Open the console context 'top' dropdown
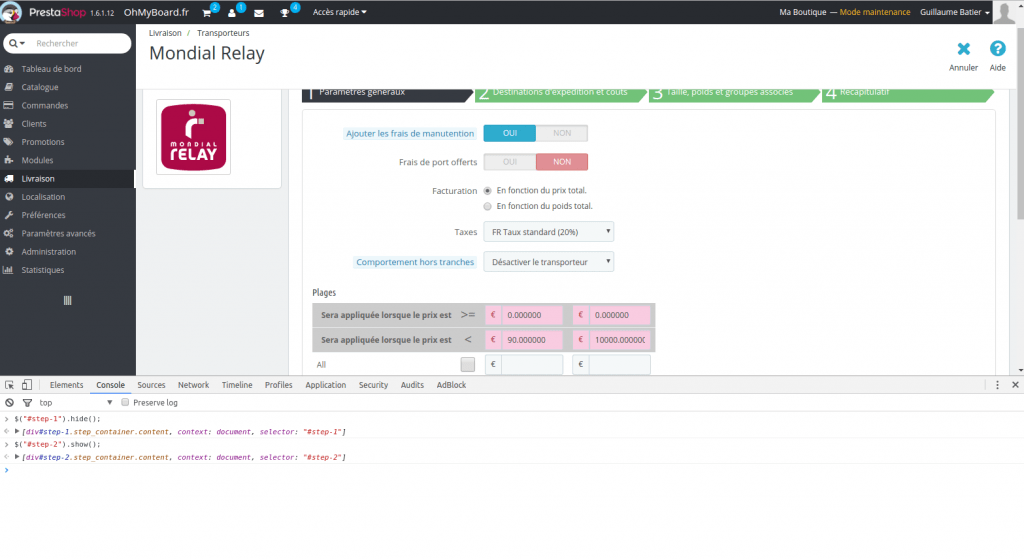Viewport: 1024px width, 559px height. 75,403
